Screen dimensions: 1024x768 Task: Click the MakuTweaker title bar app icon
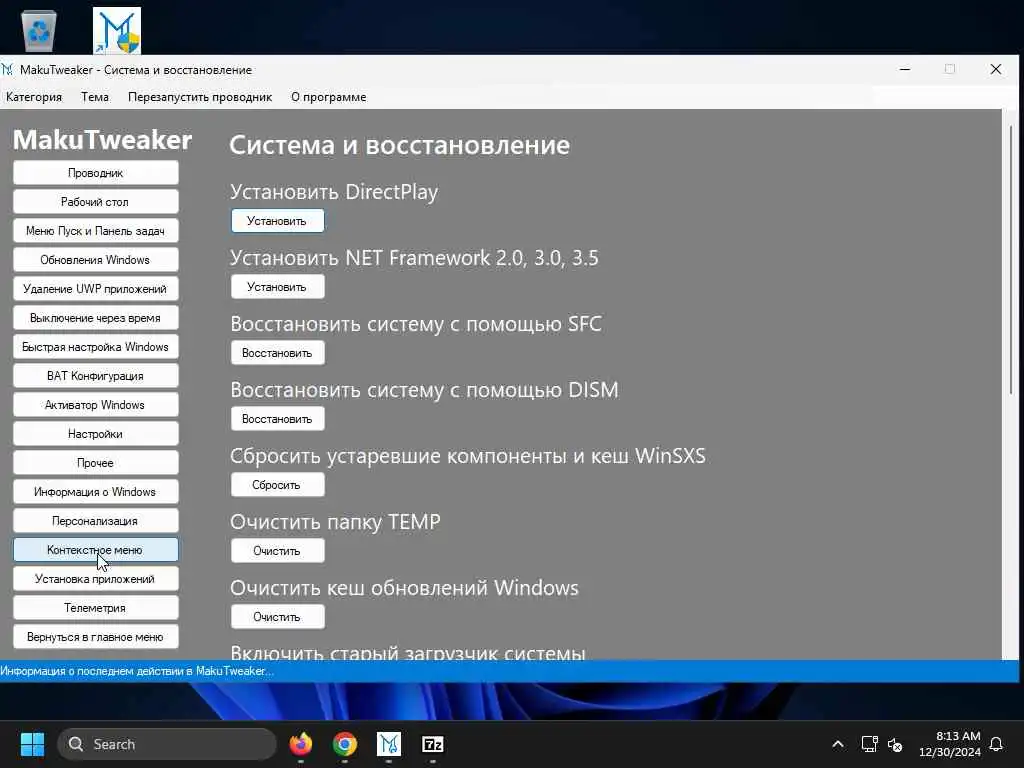point(7,69)
